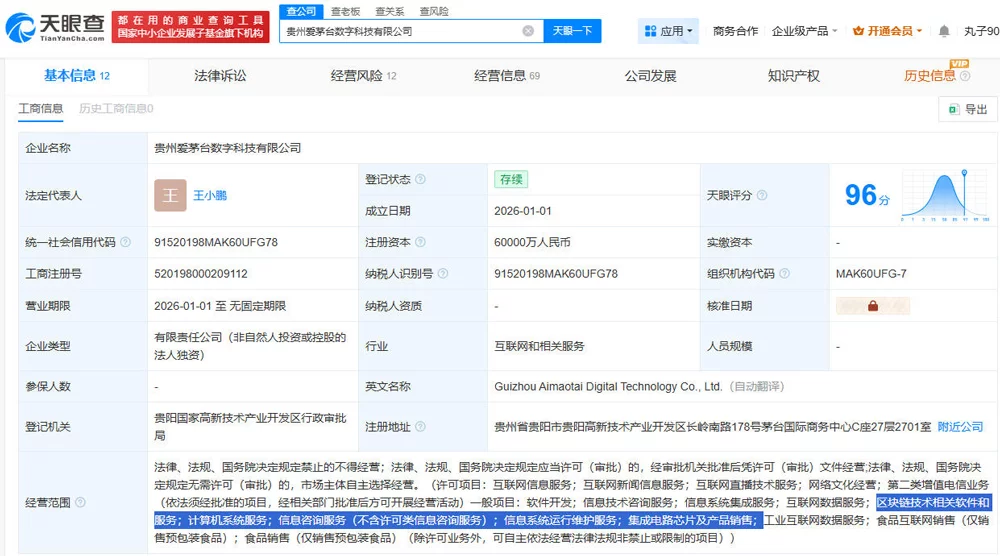Click the red promotional banner

191,27
